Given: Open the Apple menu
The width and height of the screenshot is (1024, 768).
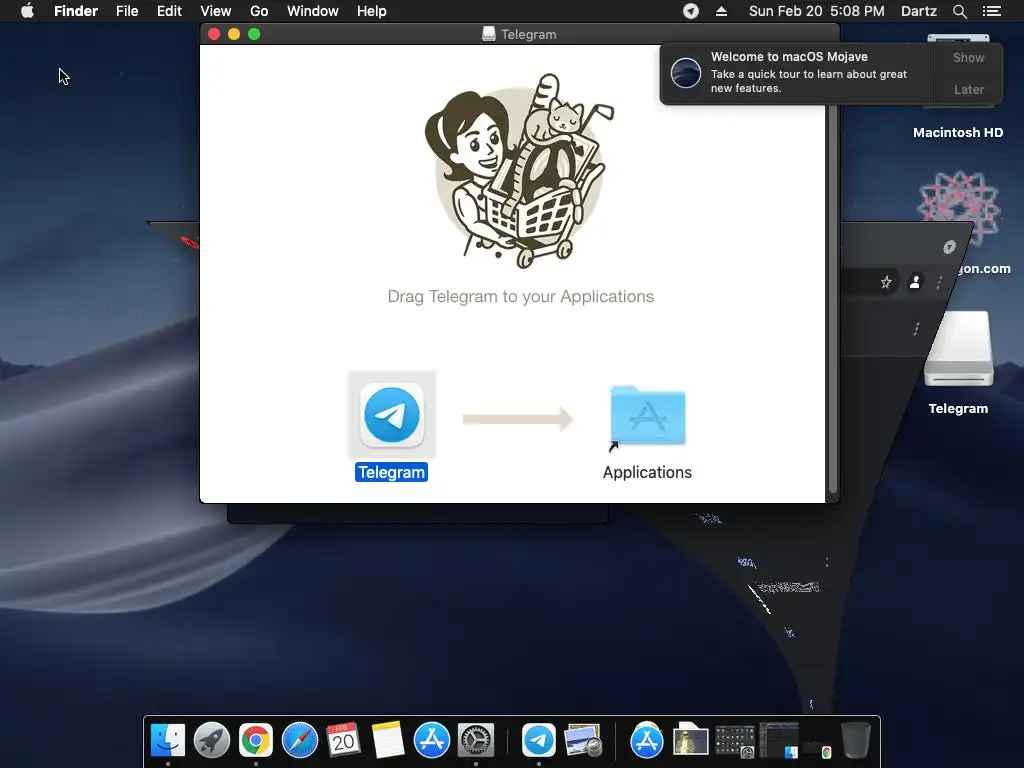Looking at the screenshot, I should click(27, 11).
